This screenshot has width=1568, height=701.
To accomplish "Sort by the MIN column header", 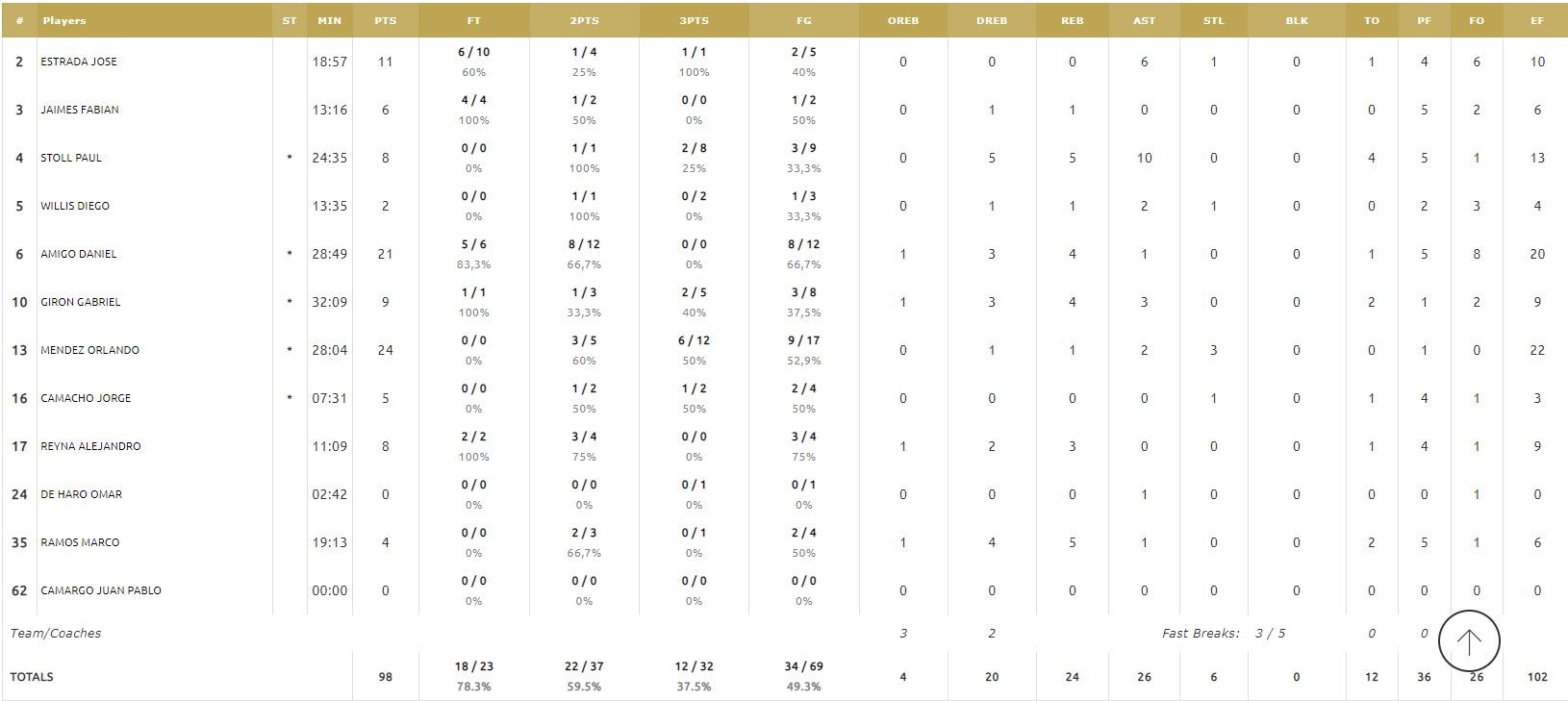I will point(329,20).
